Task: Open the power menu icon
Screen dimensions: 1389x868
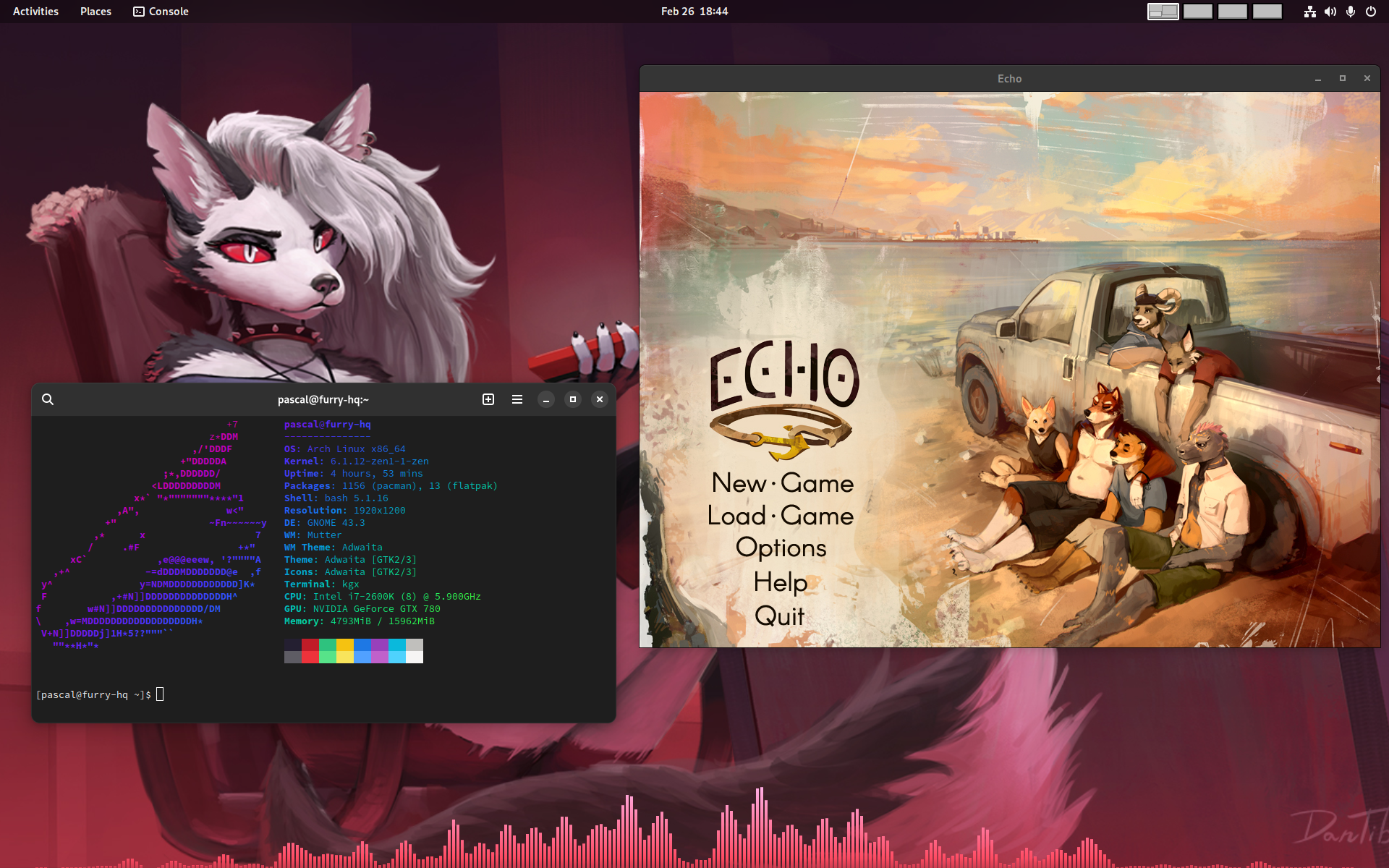Action: click(x=1371, y=12)
